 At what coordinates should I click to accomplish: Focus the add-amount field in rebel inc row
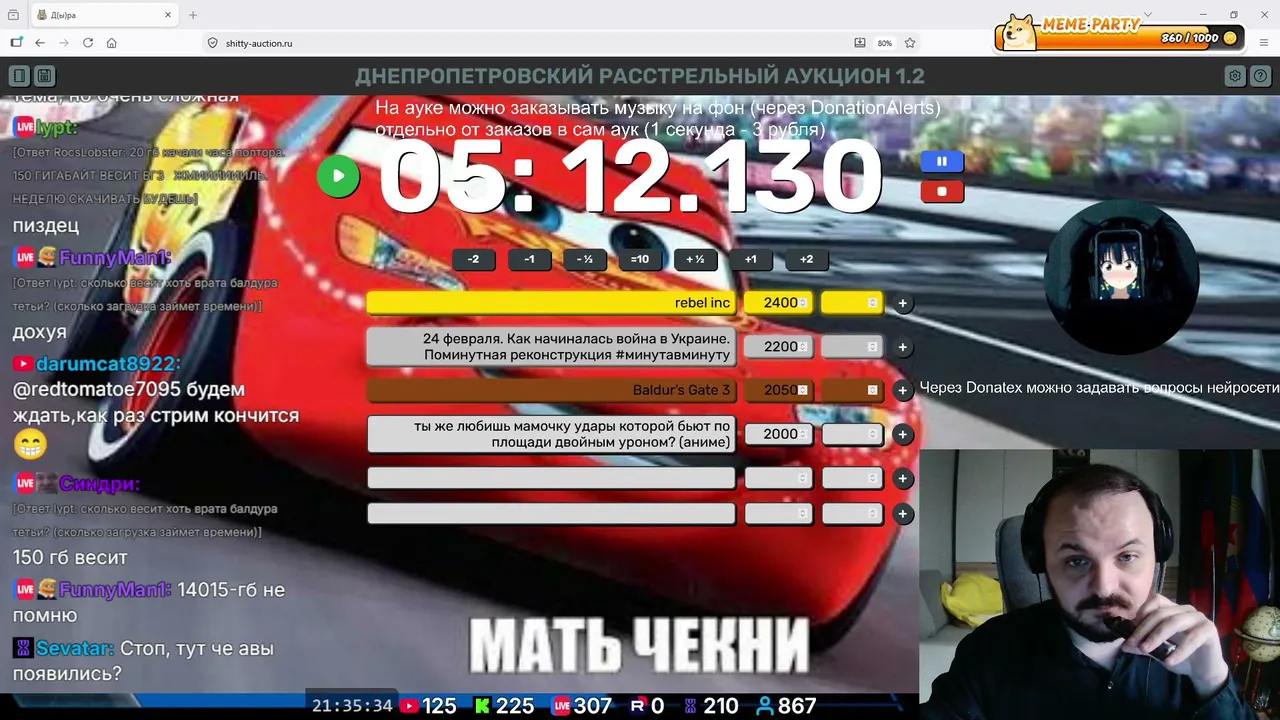[852, 303]
